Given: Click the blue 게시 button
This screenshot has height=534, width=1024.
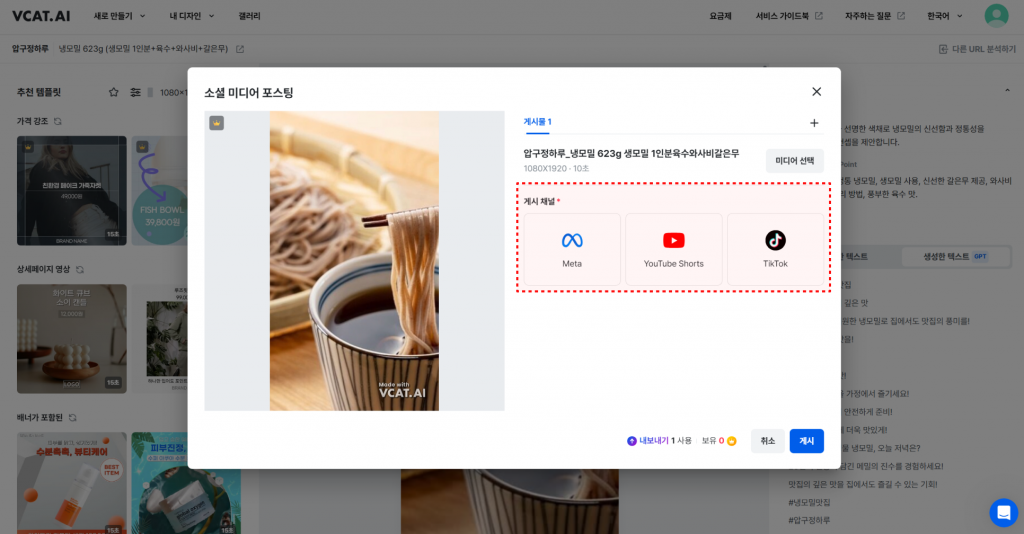Looking at the screenshot, I should click(x=807, y=441).
